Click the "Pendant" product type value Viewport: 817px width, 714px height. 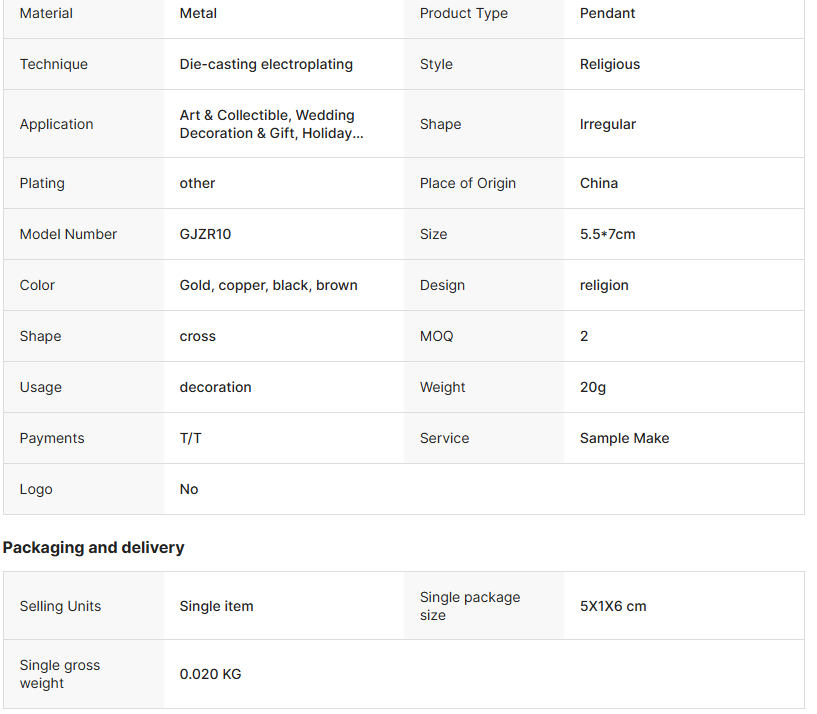[607, 13]
